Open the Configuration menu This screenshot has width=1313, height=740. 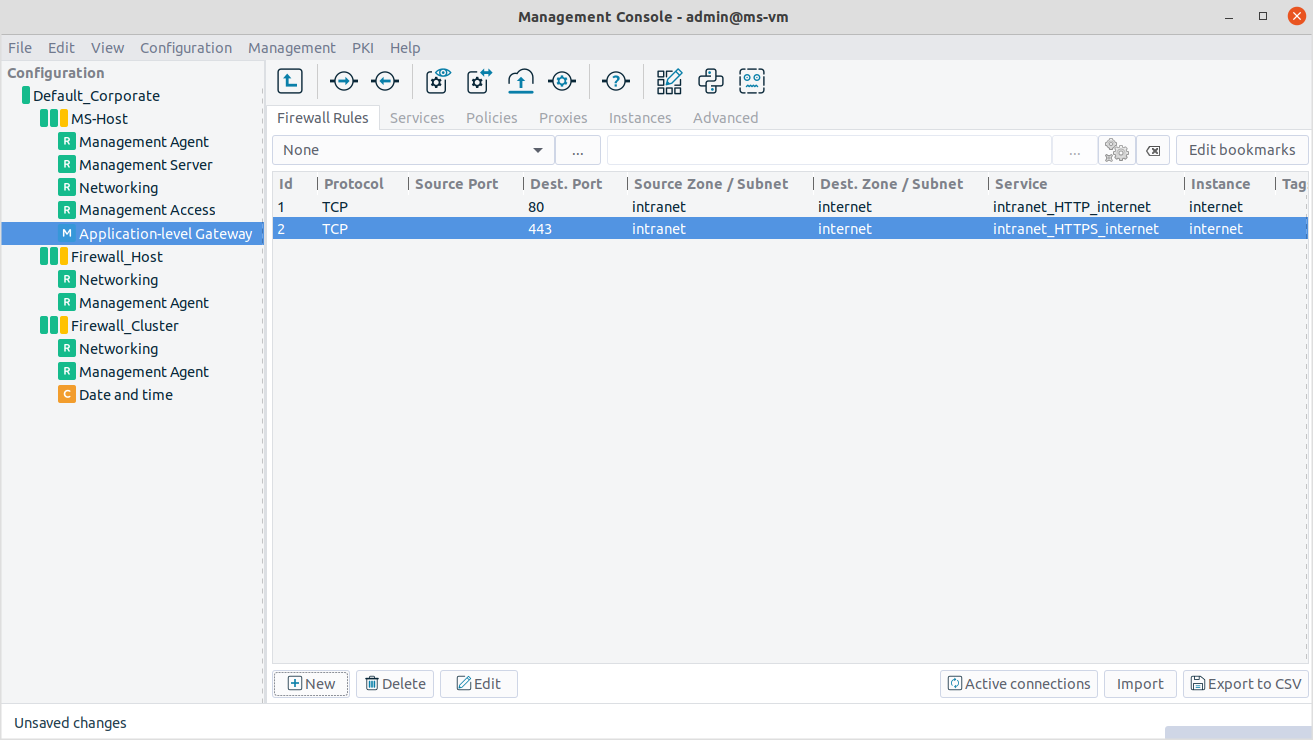[186, 48]
